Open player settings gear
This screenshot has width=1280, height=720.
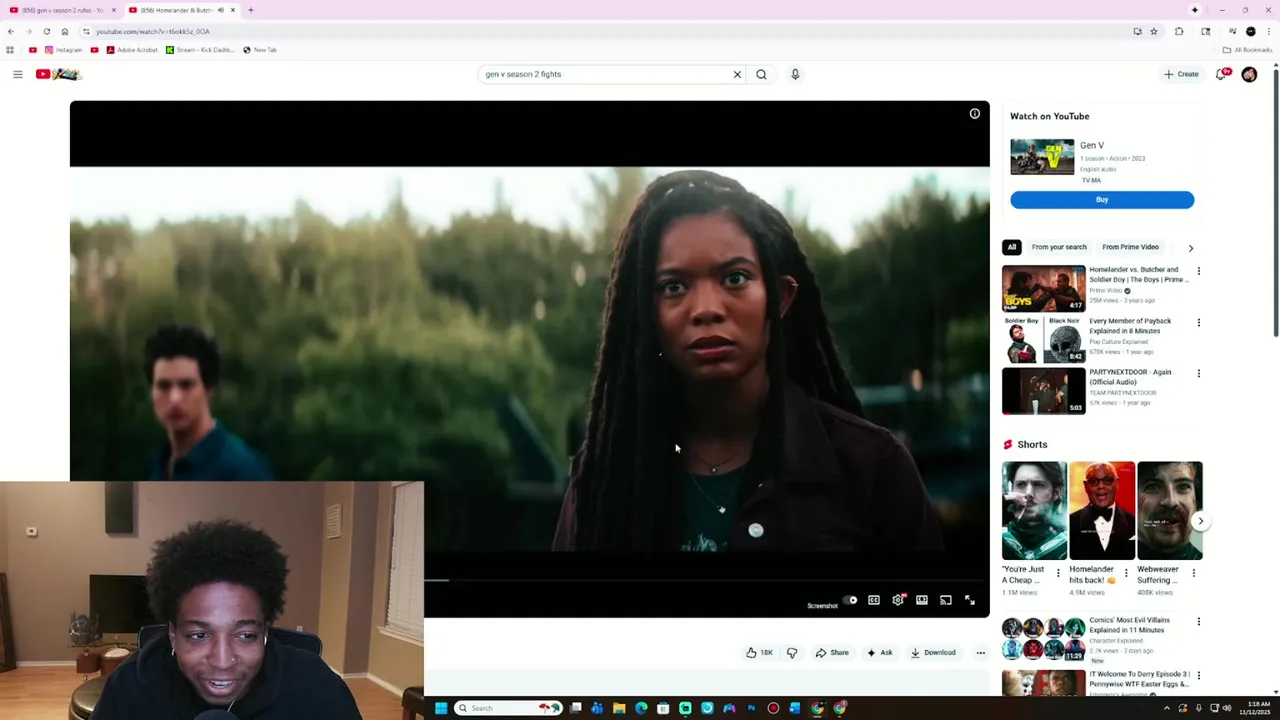(x=898, y=600)
